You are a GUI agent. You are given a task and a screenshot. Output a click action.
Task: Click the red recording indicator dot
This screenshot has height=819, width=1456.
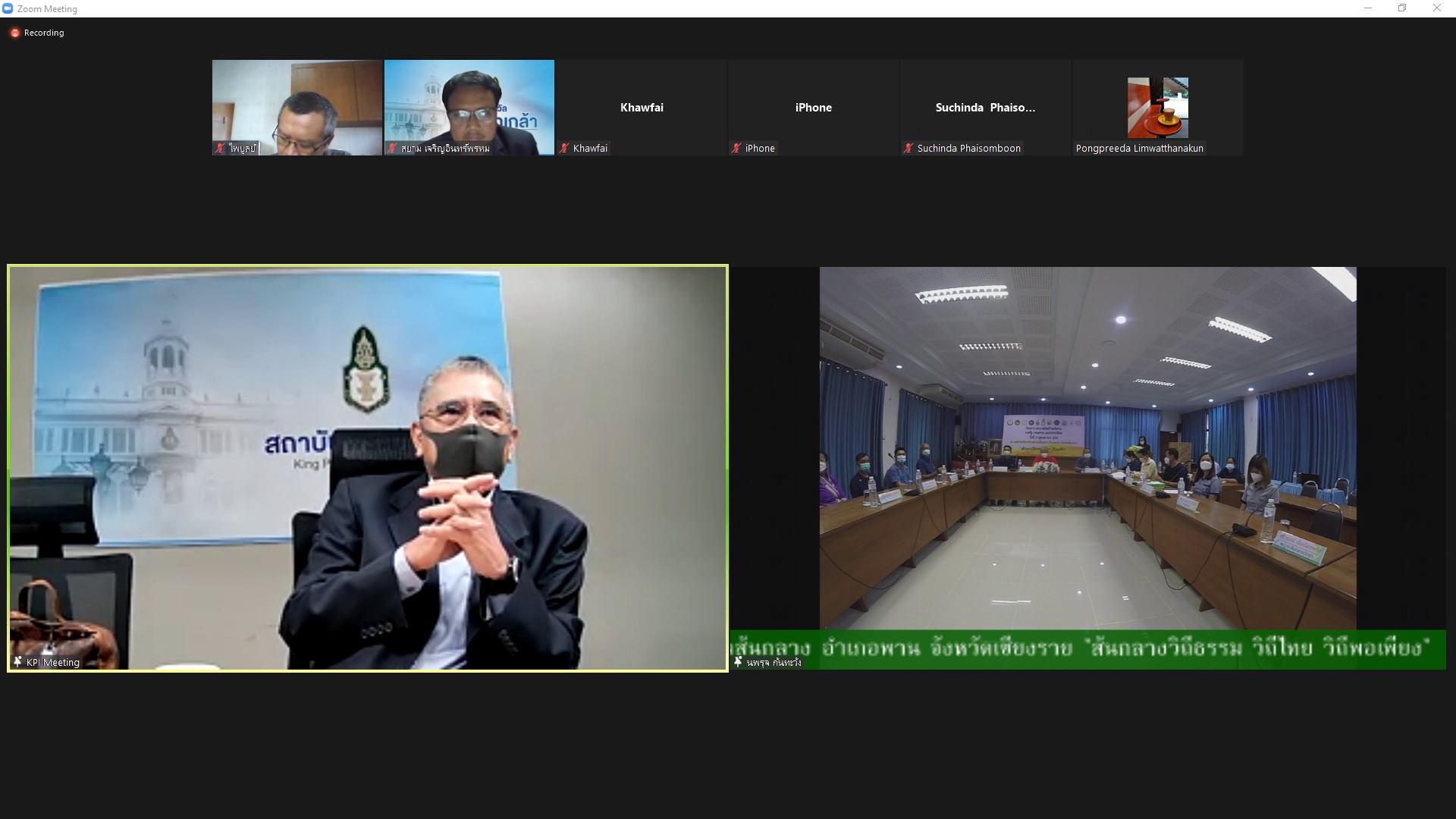click(x=14, y=33)
